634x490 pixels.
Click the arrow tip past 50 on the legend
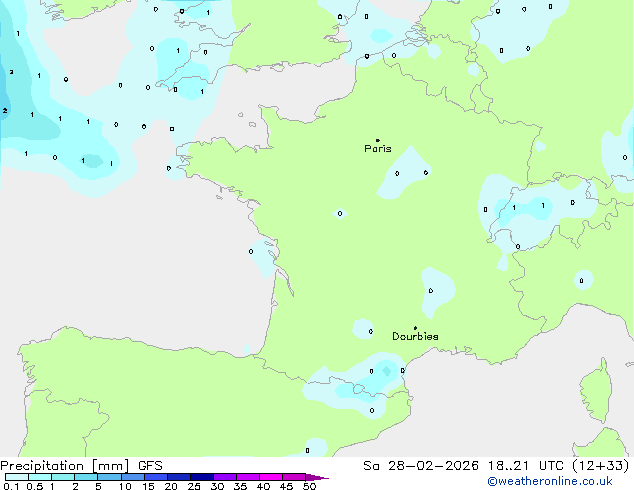317,477
